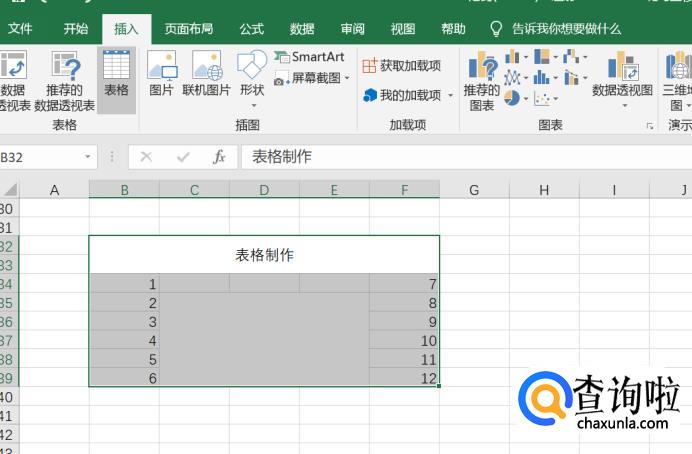The image size is (692, 454).
Task: Select row 30 header
Action: (9, 208)
